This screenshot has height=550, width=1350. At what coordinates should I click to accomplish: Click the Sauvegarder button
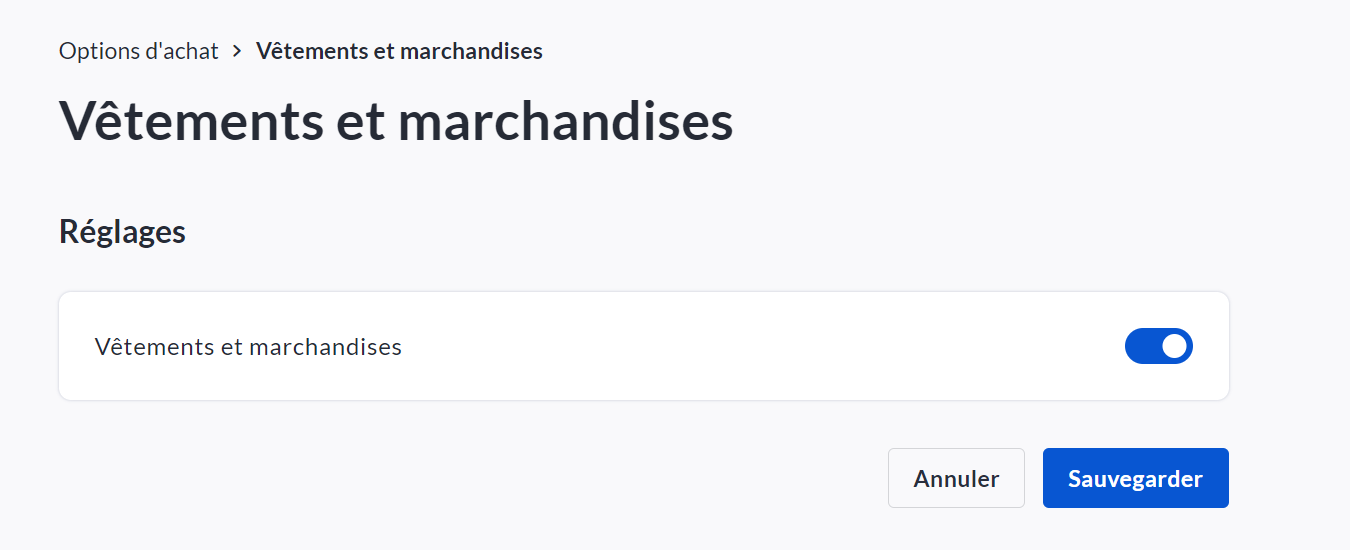click(x=1135, y=478)
